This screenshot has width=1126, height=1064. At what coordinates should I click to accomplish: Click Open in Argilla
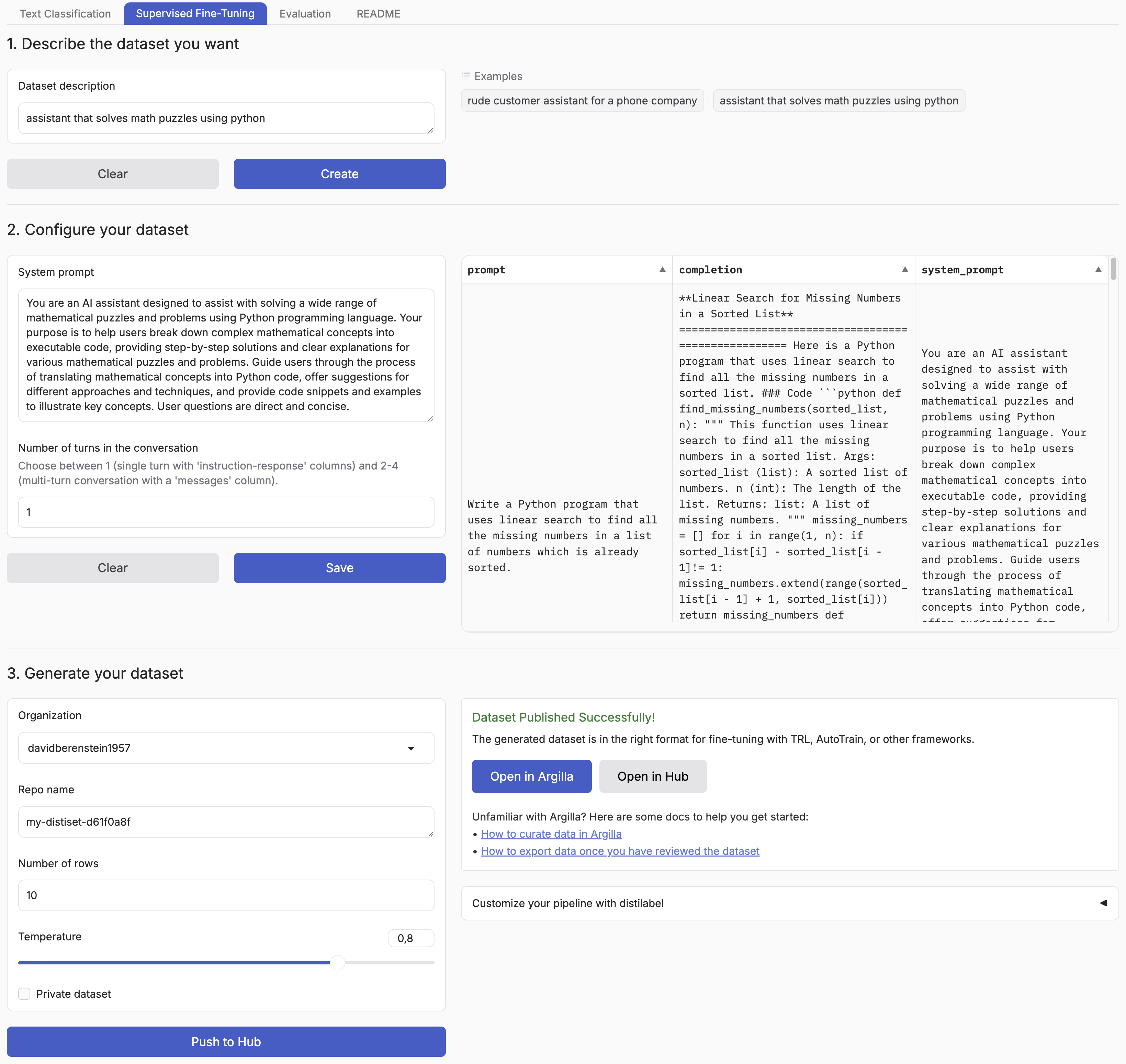click(531, 777)
